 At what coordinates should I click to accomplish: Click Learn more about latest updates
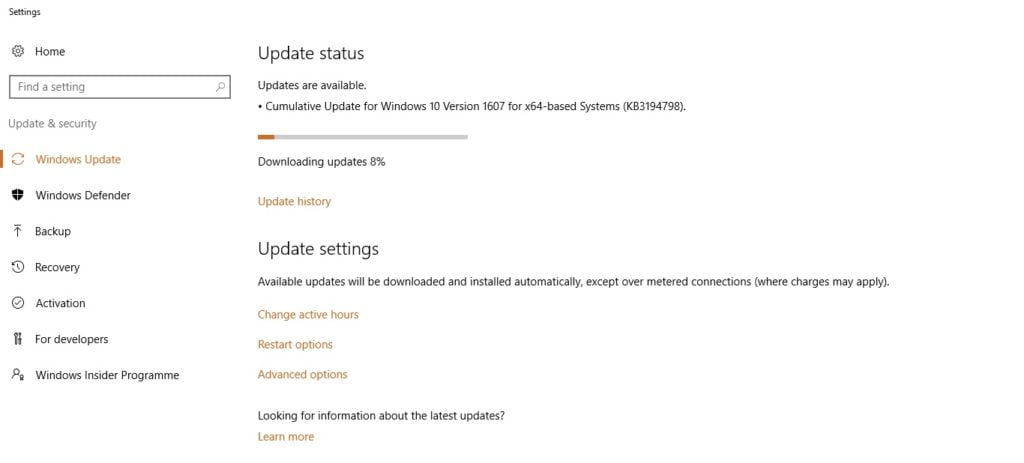[286, 436]
